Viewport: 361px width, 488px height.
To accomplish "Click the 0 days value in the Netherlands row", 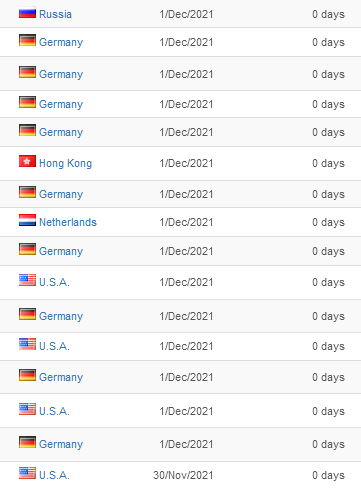I will click(328, 222).
